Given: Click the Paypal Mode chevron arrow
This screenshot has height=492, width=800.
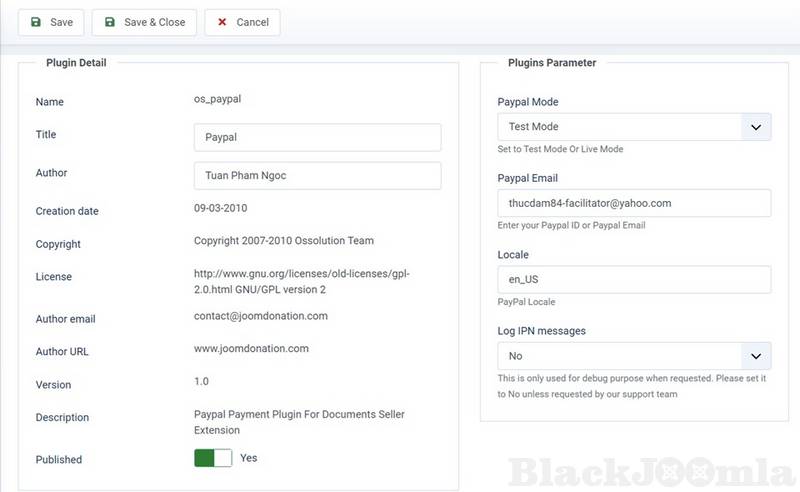Looking at the screenshot, I should [x=755, y=127].
